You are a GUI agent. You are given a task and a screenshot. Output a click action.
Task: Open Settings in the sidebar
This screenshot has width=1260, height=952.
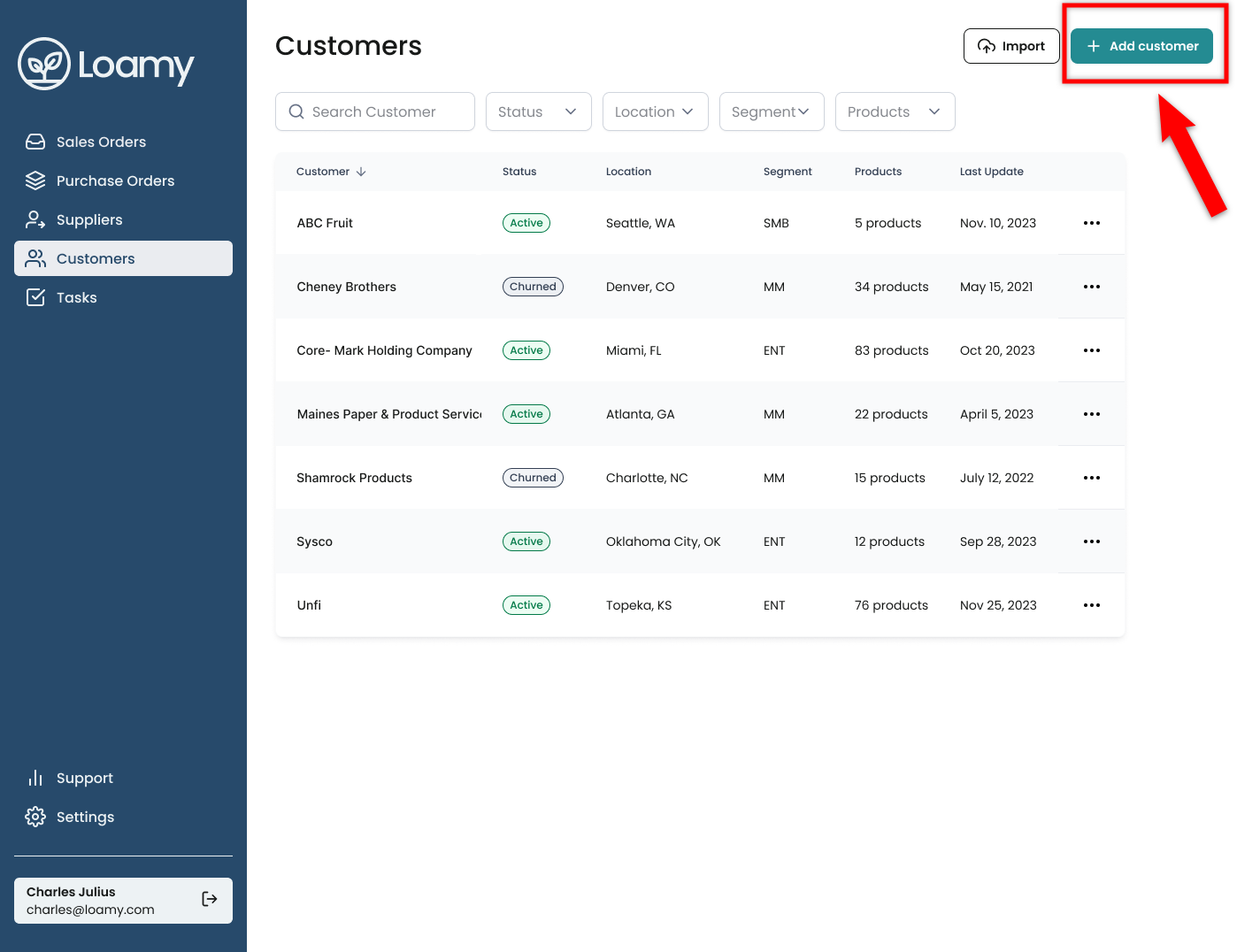pos(123,817)
